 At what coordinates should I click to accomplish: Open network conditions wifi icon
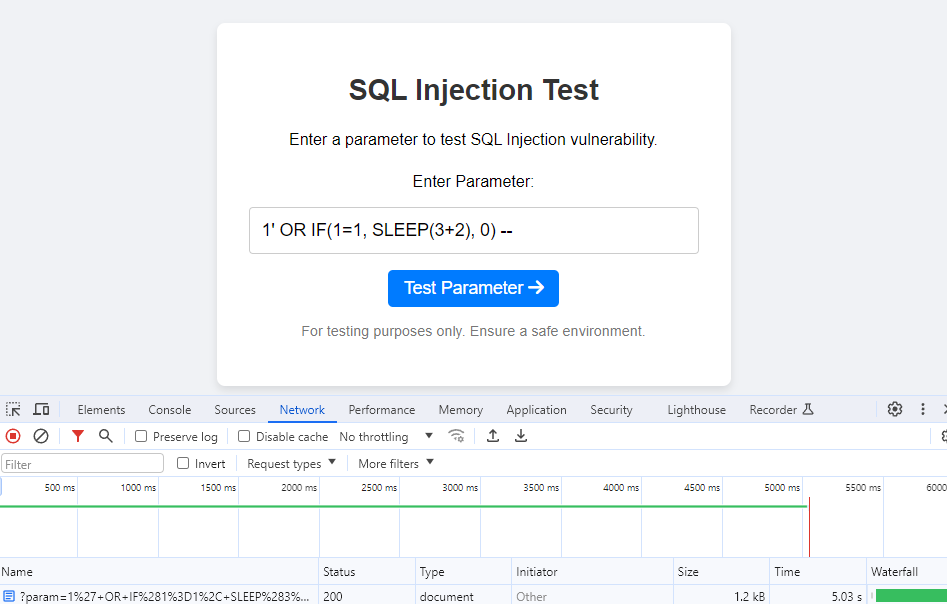click(x=457, y=436)
